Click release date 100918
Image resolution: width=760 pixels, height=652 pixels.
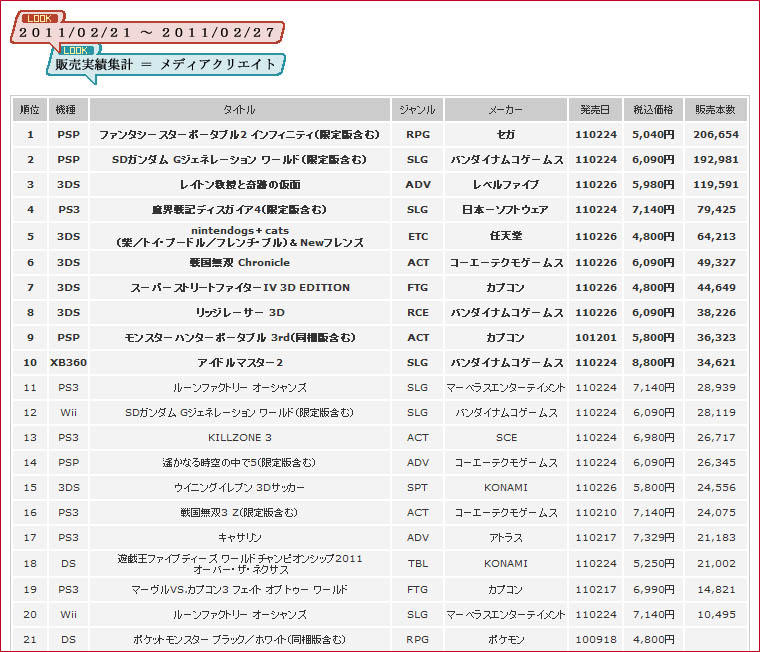click(x=596, y=640)
